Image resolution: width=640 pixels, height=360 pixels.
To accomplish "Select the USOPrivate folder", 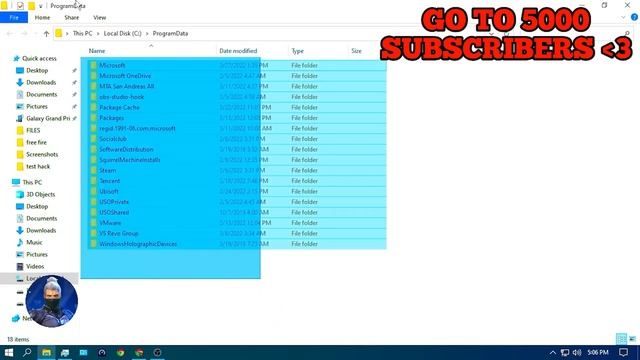I will (114, 202).
